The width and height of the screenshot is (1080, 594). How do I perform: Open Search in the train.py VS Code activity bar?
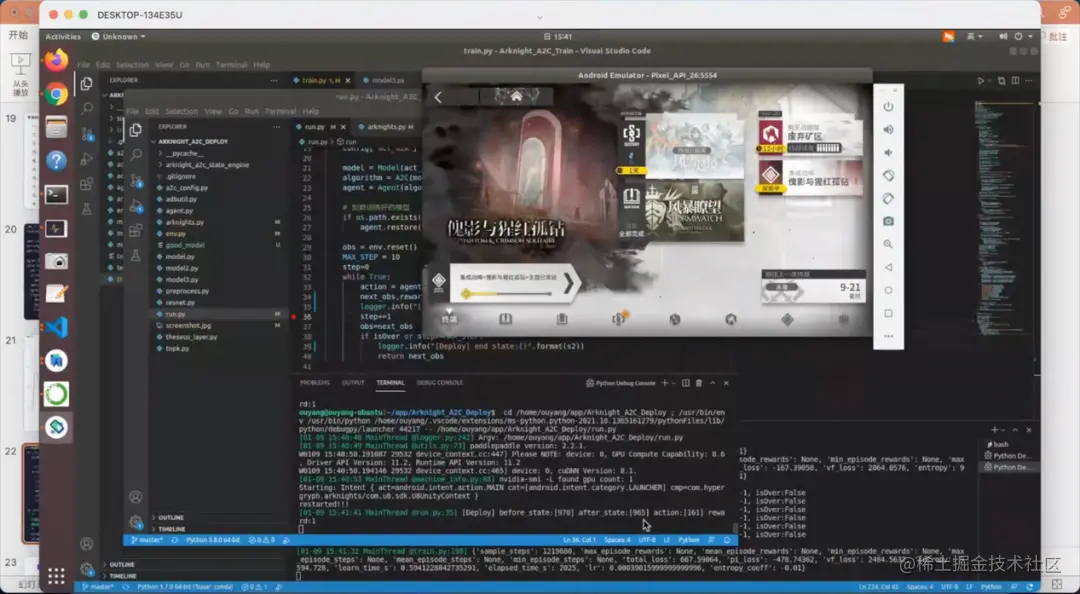(x=87, y=108)
